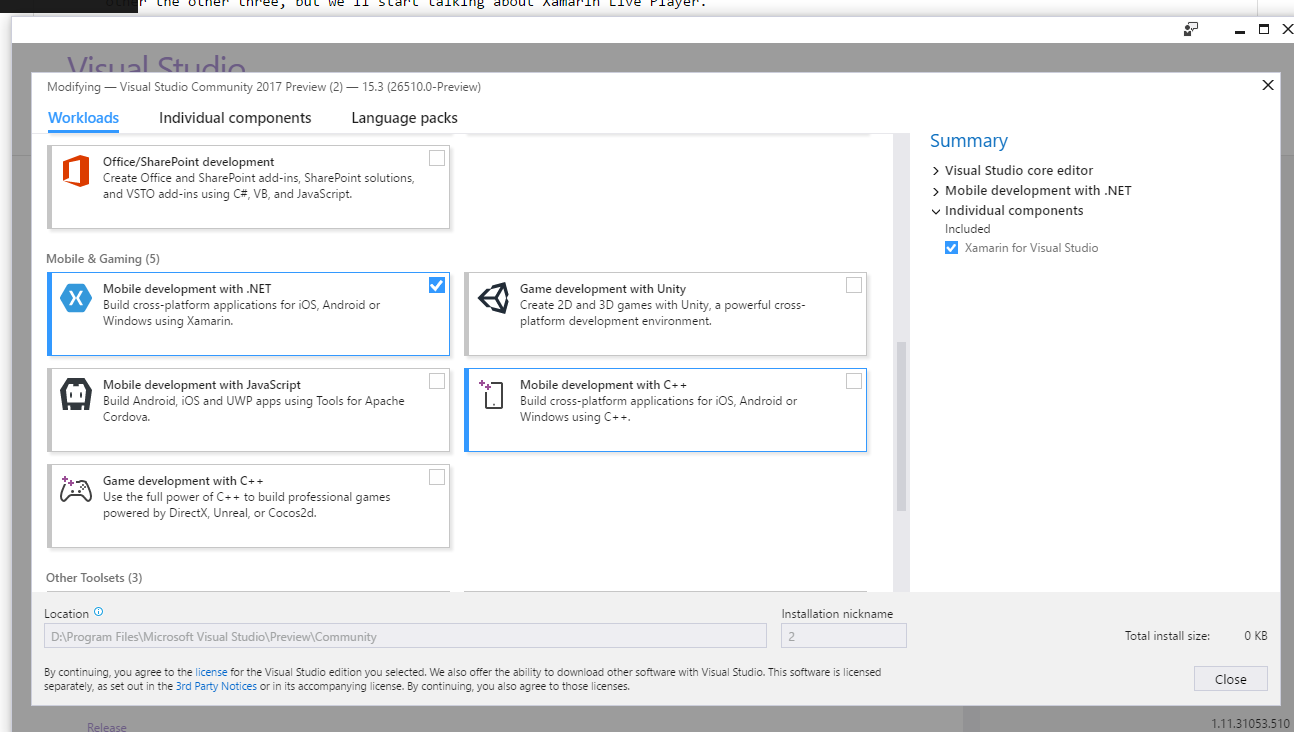This screenshot has height=732, width=1294.
Task: Uncheck Mobile development with .NET
Action: tap(437, 285)
